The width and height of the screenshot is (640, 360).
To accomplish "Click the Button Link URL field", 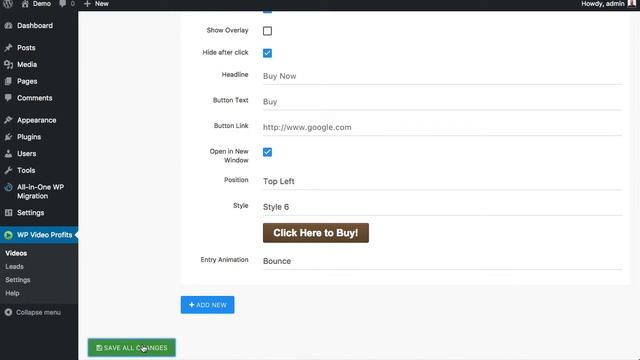I will (442, 127).
